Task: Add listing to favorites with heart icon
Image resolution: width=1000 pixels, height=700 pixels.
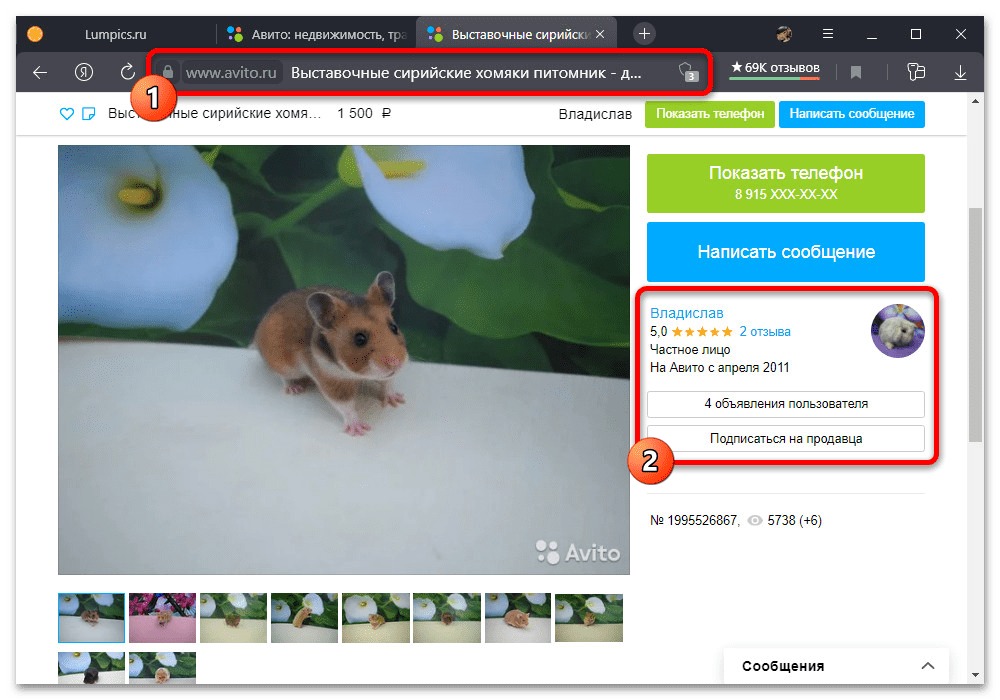Action: click(x=67, y=114)
